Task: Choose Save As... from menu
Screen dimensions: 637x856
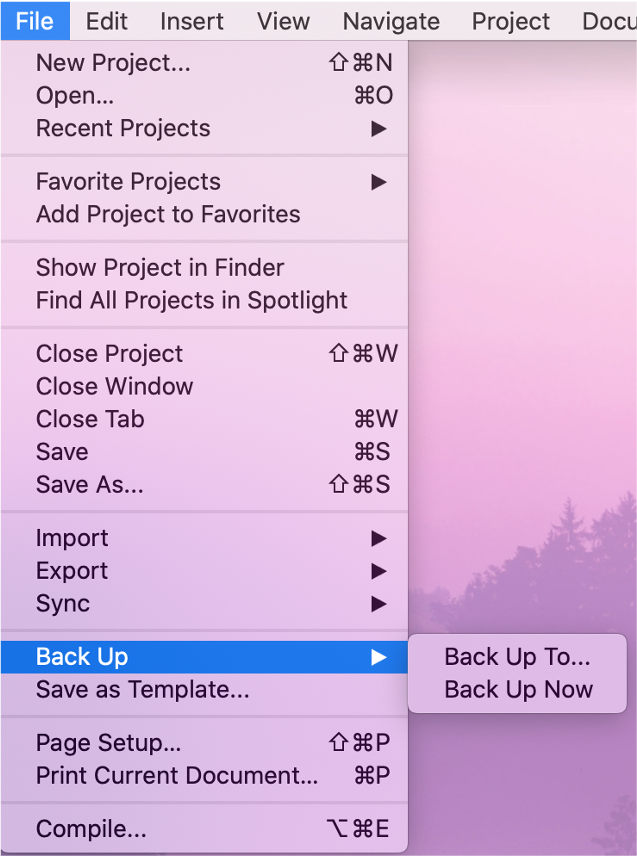Action: click(204, 484)
